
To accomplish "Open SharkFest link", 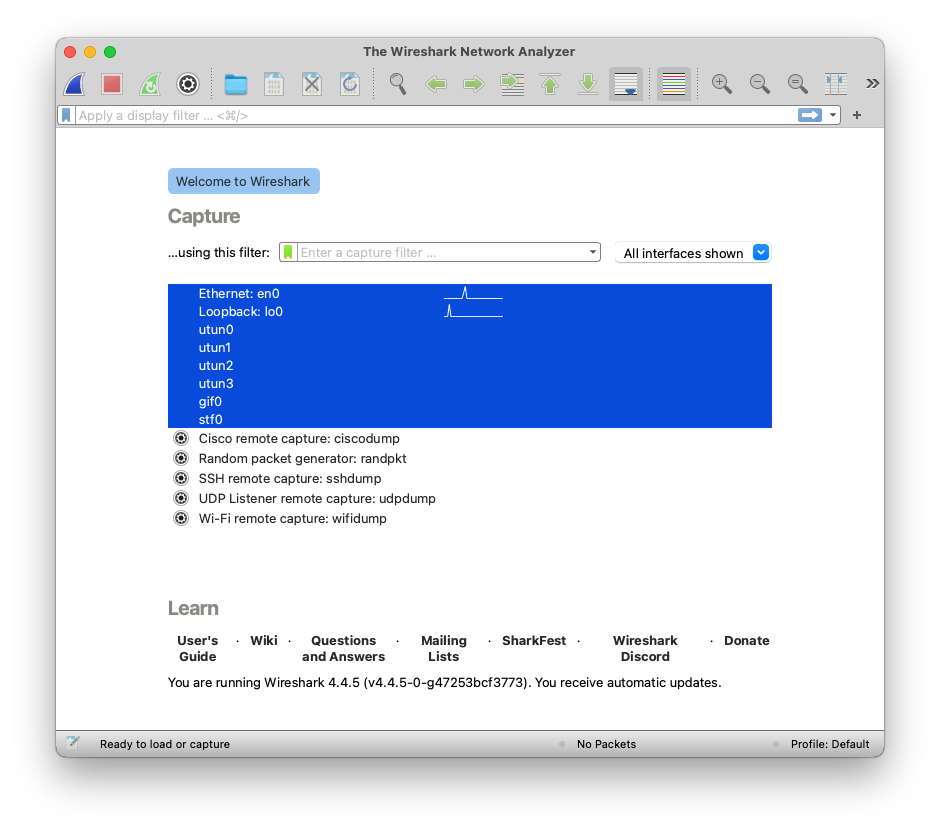I will [x=534, y=640].
